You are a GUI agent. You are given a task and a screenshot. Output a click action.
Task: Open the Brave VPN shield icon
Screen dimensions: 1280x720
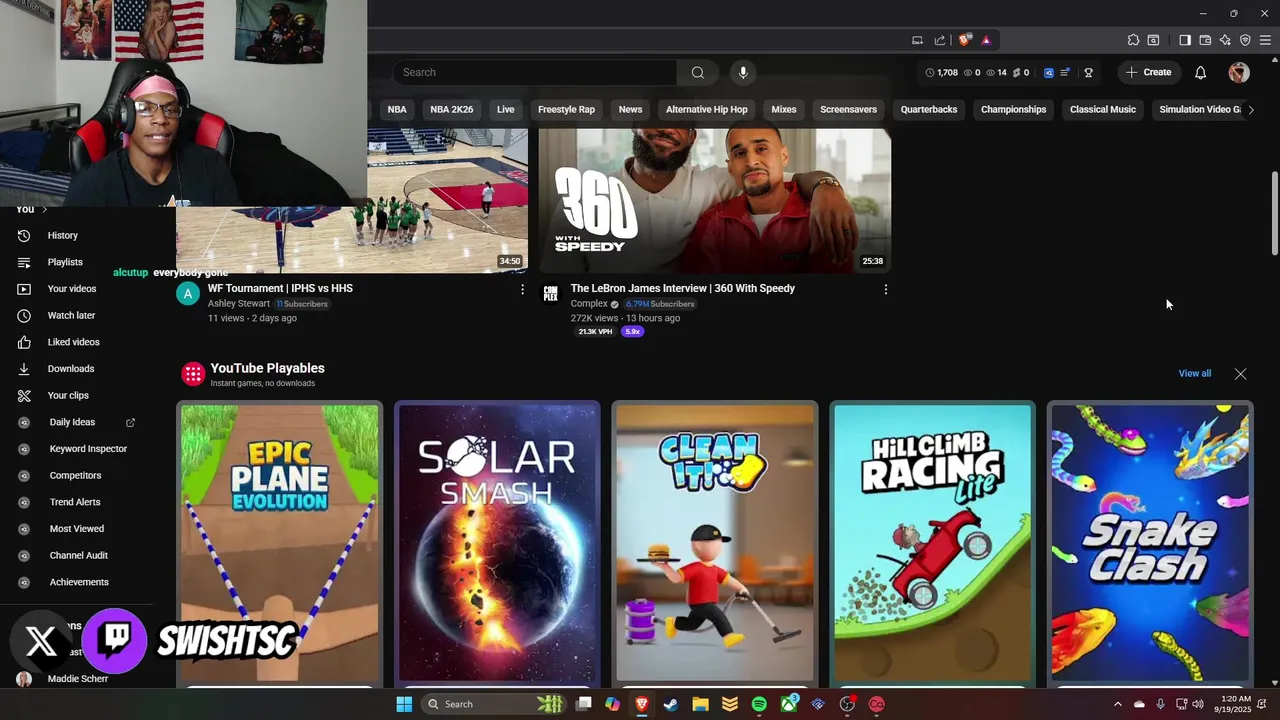1245,40
